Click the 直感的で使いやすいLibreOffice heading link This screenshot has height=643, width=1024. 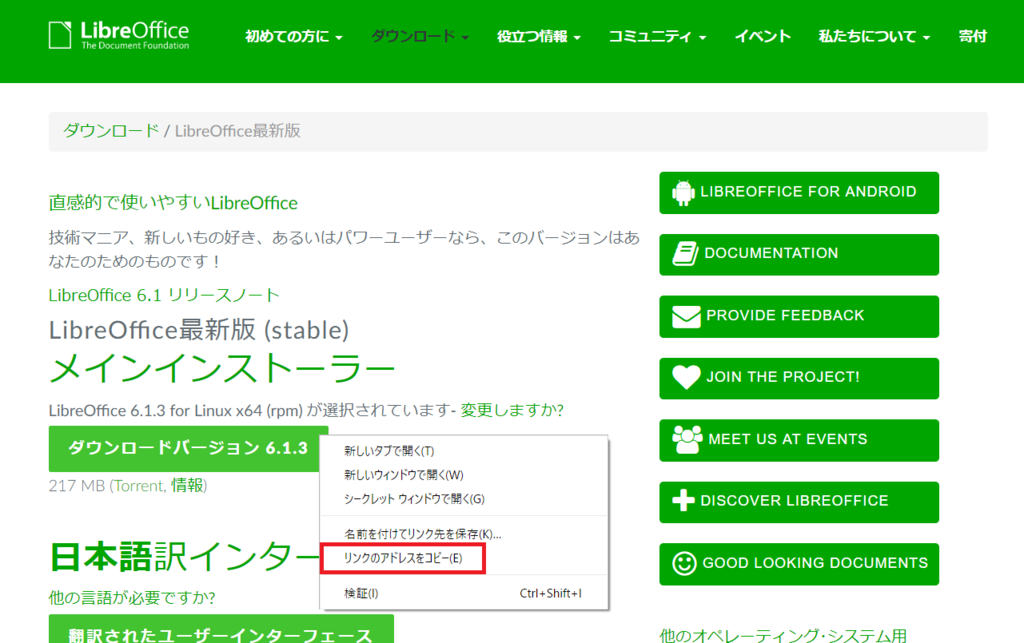(x=173, y=203)
